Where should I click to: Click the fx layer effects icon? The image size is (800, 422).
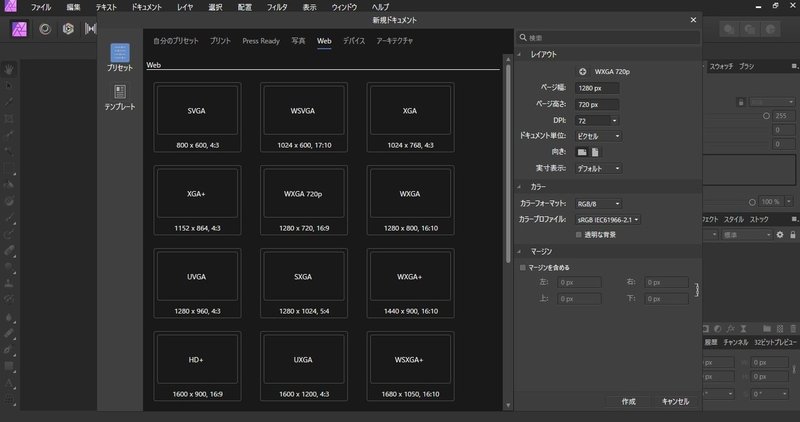point(731,329)
